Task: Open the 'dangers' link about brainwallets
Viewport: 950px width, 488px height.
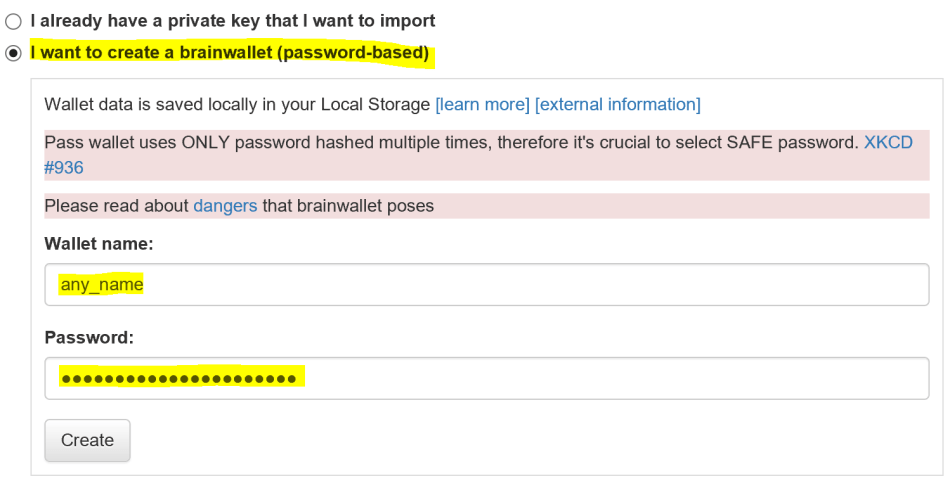Action: (225, 206)
